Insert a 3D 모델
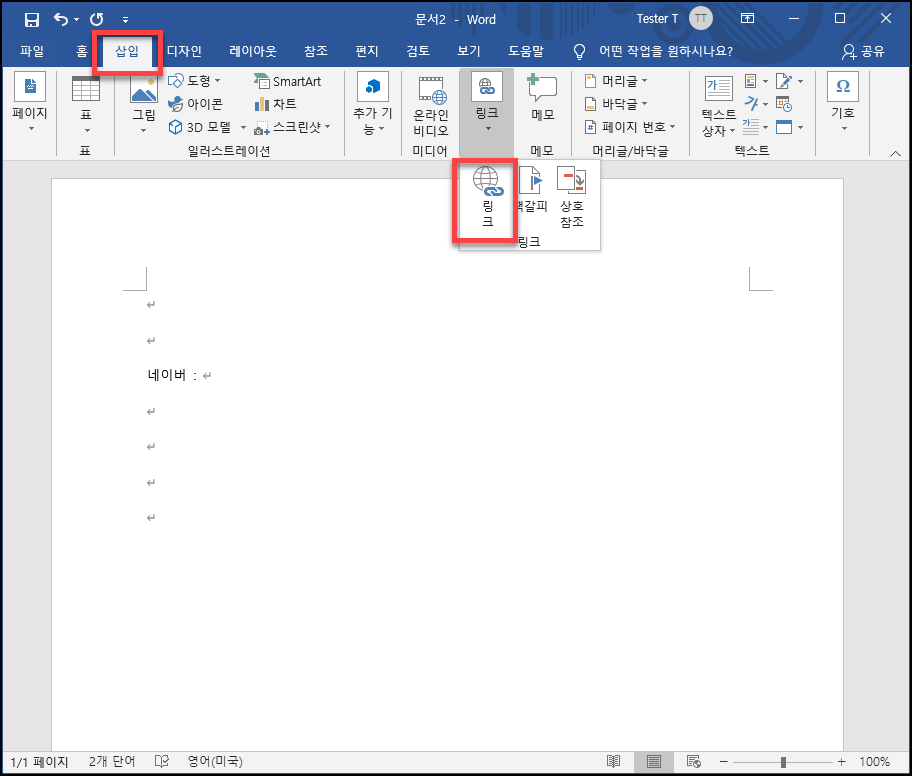Screen dimensions: 912x776 (x=200, y=127)
